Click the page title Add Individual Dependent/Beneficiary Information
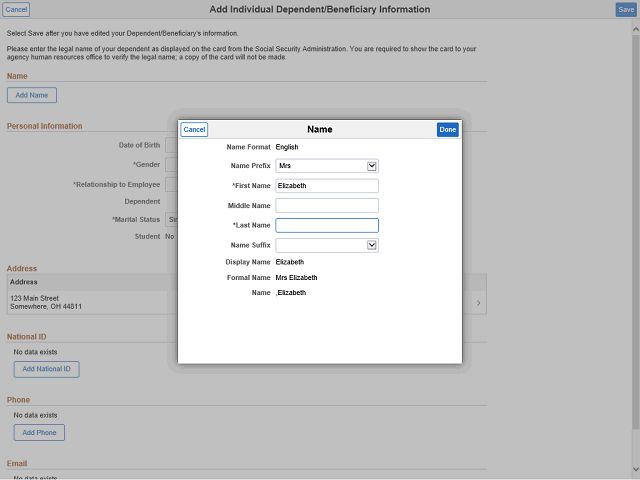Viewport: 640px width, 480px height. click(x=320, y=9)
